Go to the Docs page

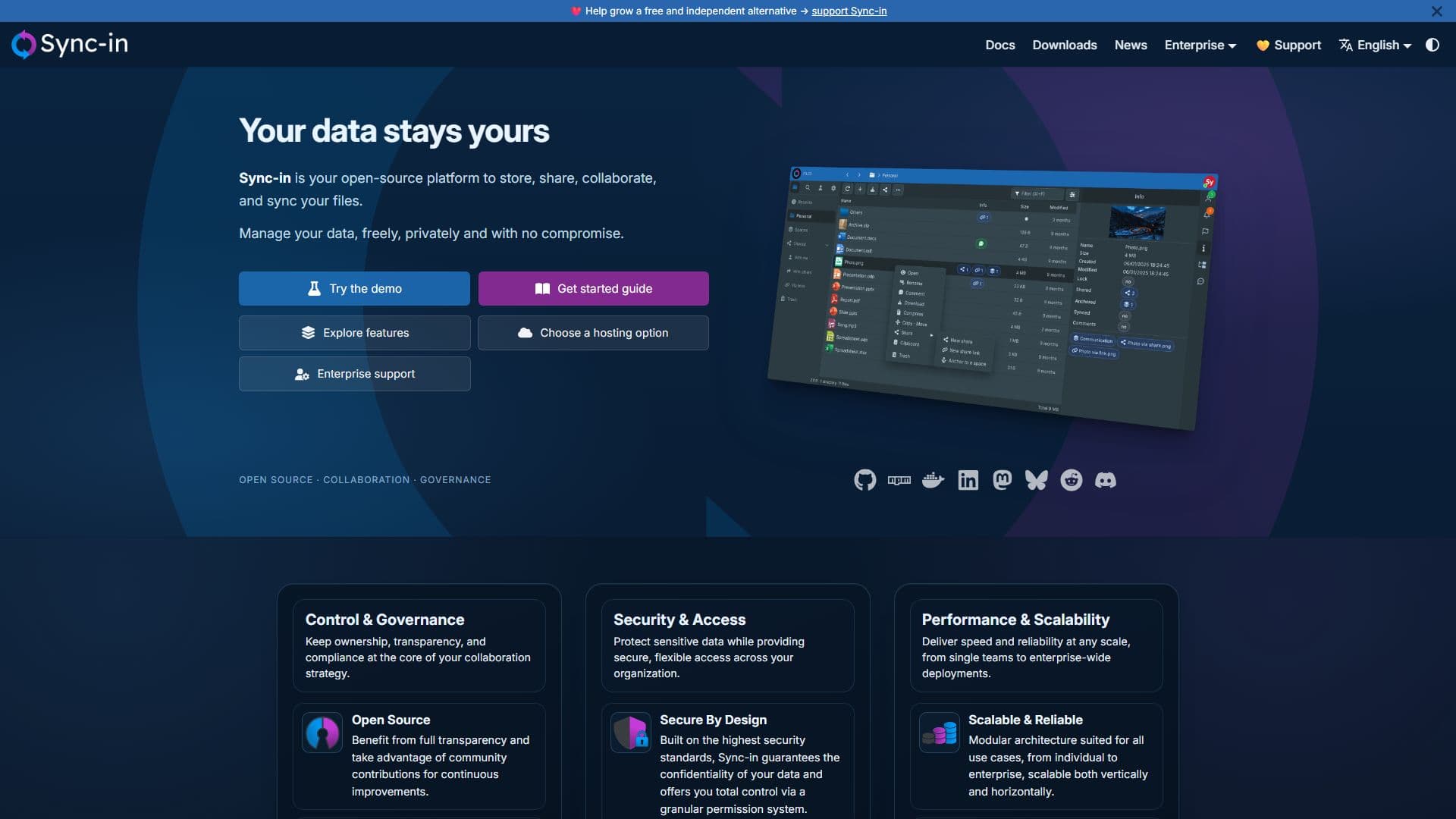coord(1000,45)
